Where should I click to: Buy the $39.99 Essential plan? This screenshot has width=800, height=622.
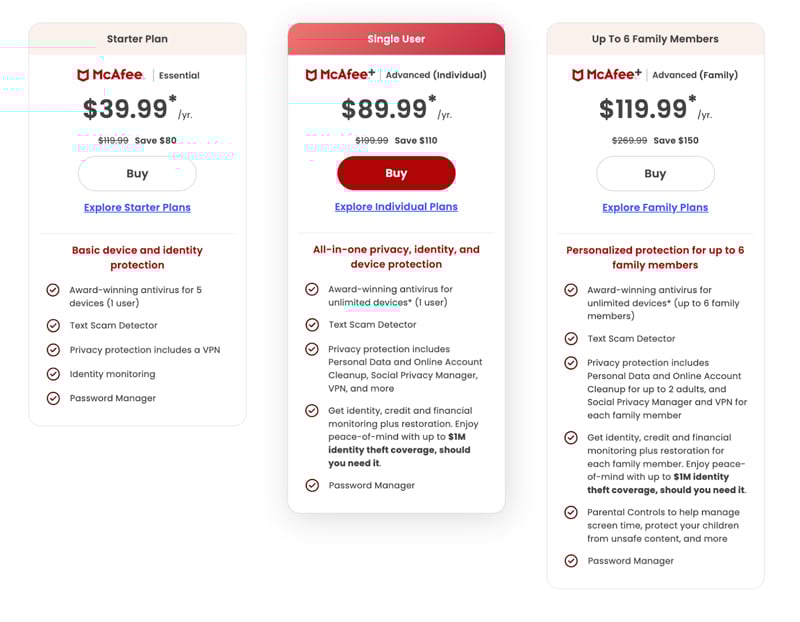(137, 173)
